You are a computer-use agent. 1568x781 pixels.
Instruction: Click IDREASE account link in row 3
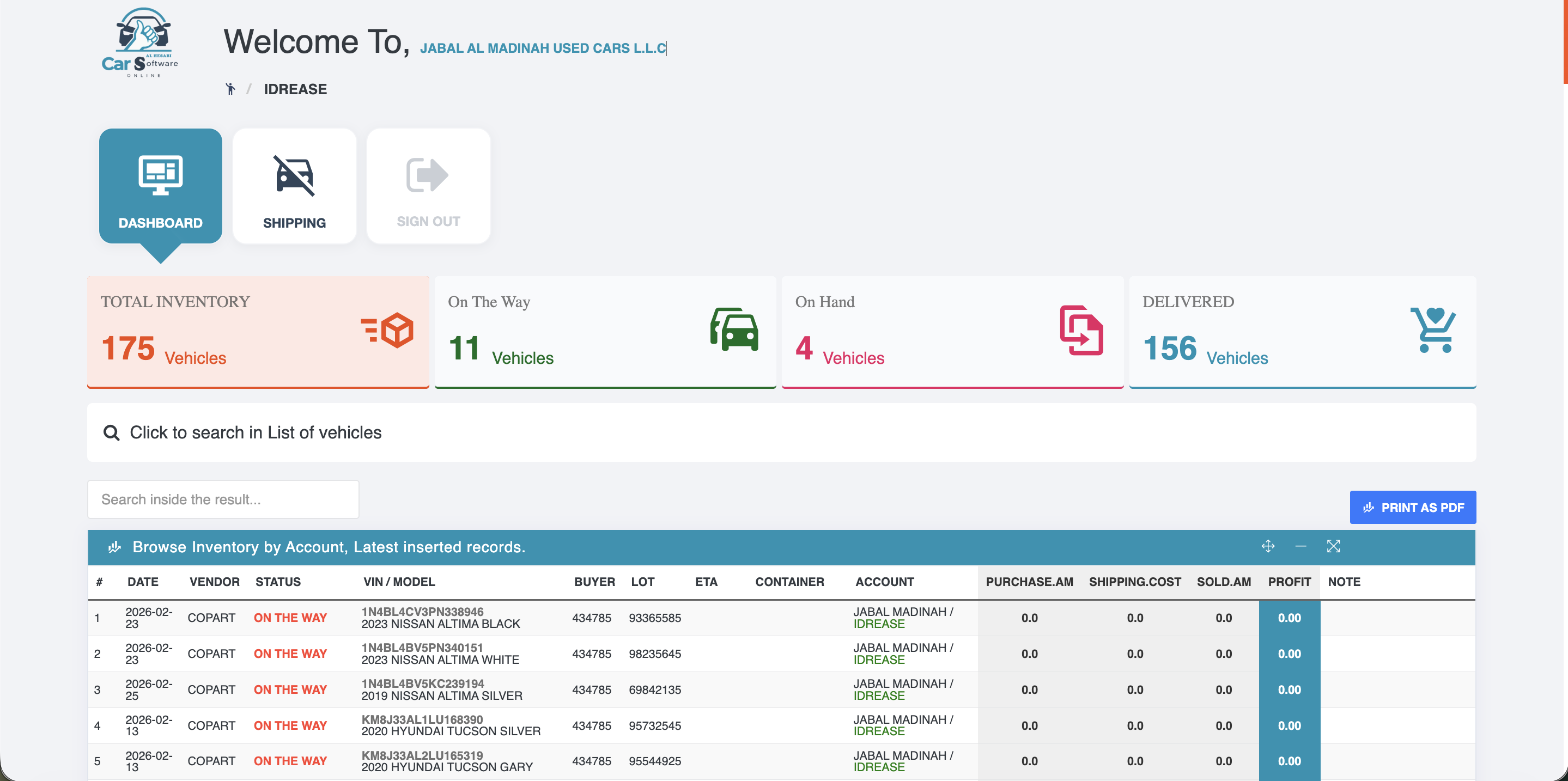tap(879, 696)
